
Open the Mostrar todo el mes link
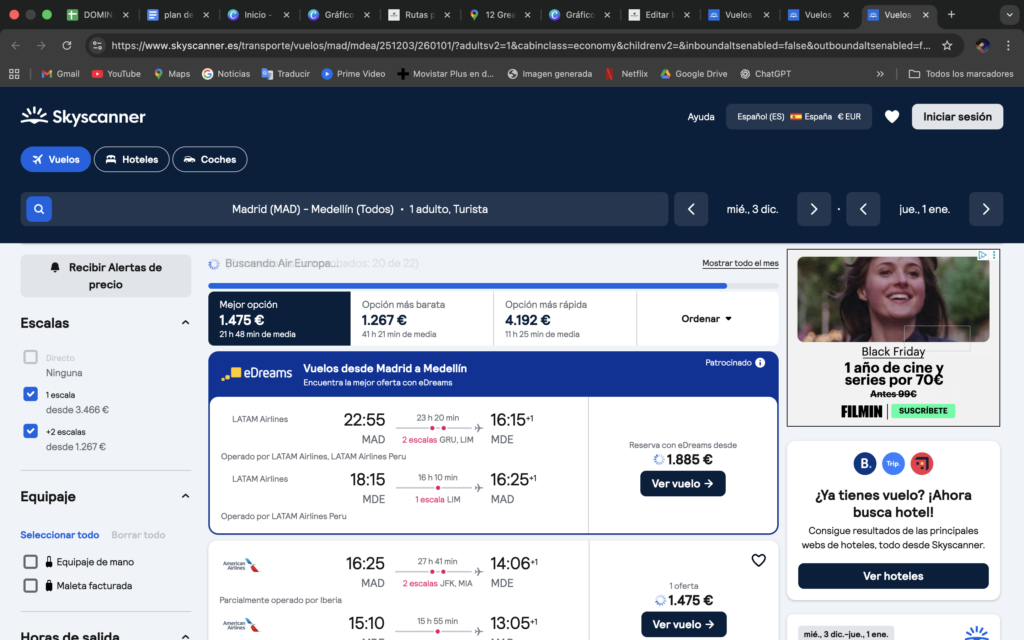[740, 263]
